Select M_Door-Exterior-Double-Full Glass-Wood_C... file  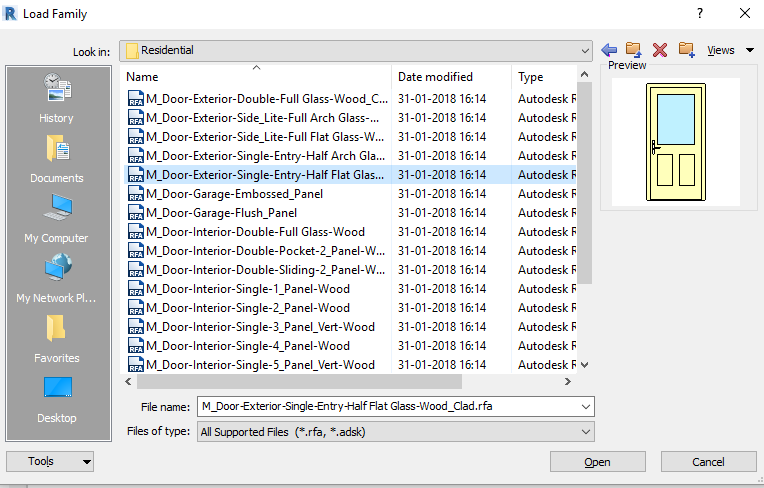coord(267,99)
